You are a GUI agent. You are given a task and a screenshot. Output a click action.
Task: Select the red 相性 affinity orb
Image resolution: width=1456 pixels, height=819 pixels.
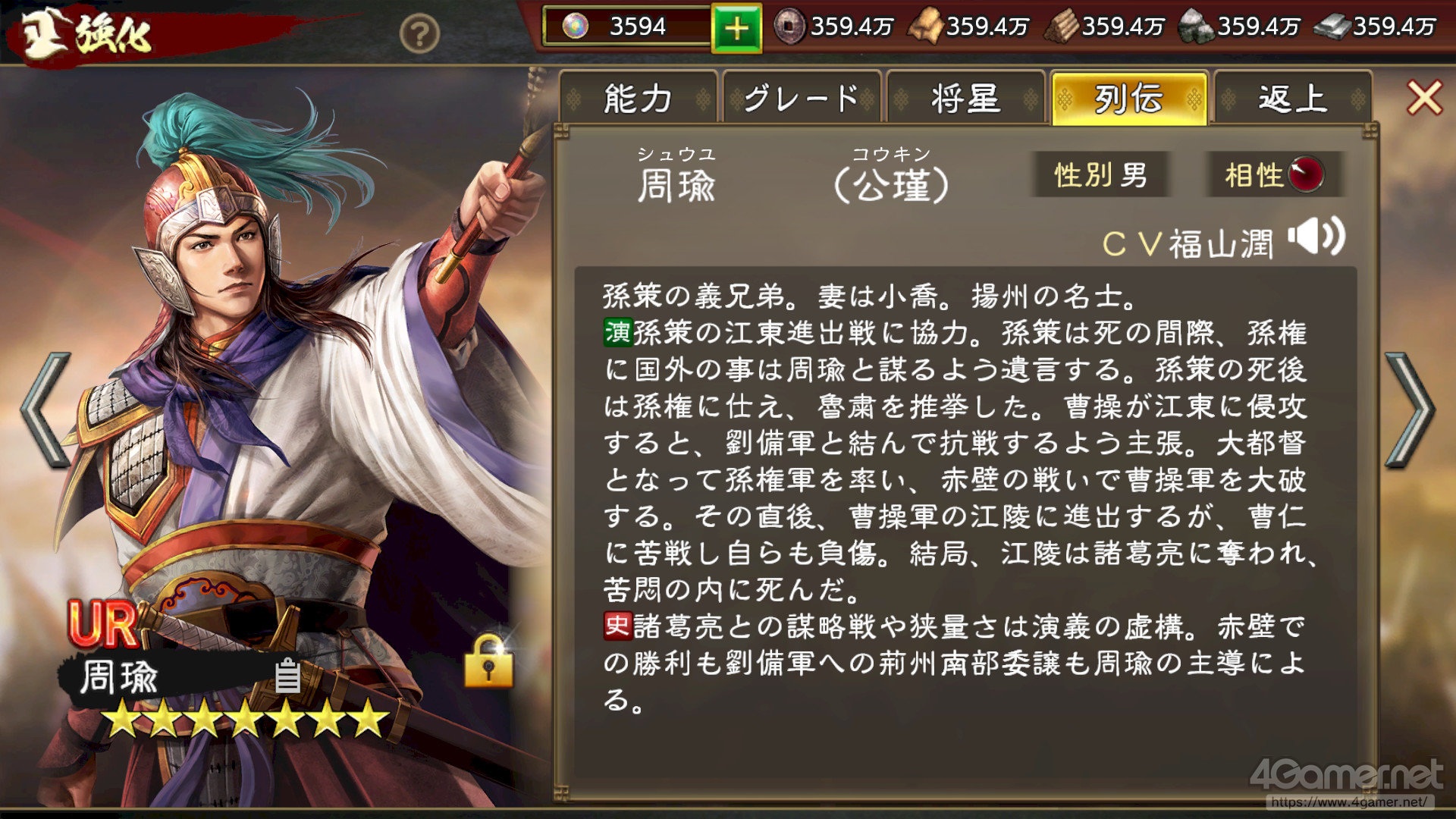(x=1306, y=174)
